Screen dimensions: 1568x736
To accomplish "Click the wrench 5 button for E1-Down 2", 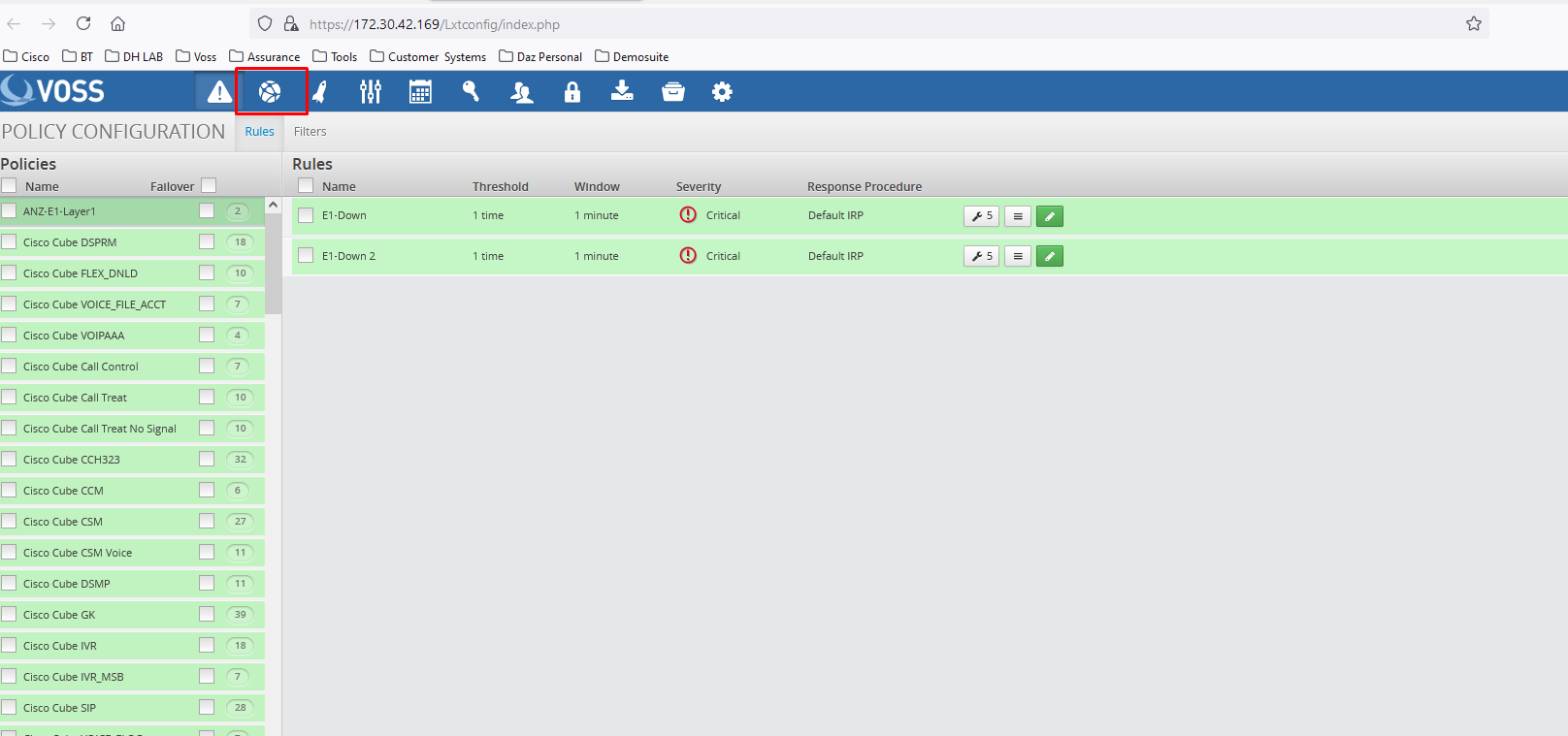I will [981, 257].
